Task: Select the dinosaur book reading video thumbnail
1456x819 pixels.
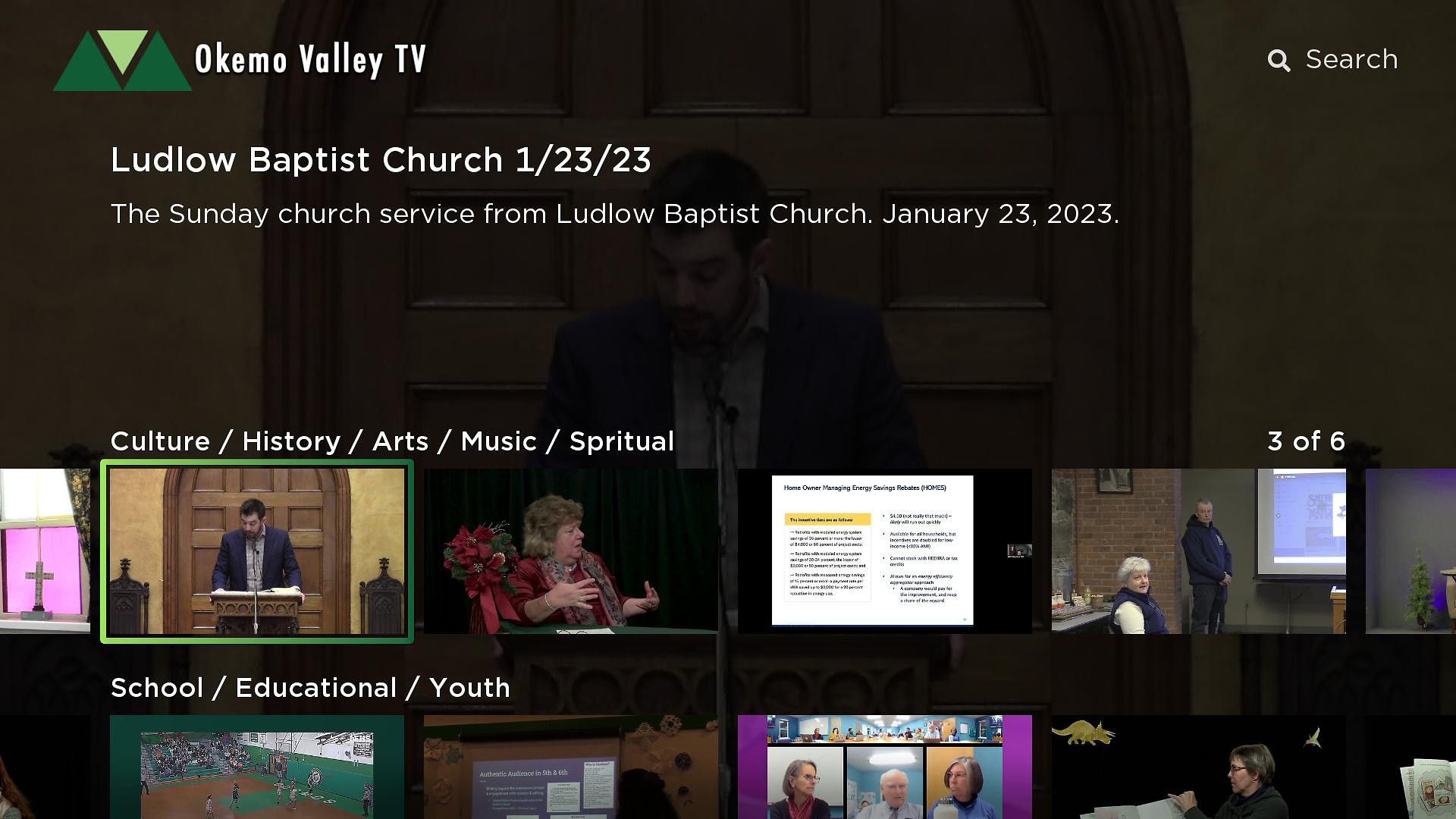Action: click(x=1199, y=767)
